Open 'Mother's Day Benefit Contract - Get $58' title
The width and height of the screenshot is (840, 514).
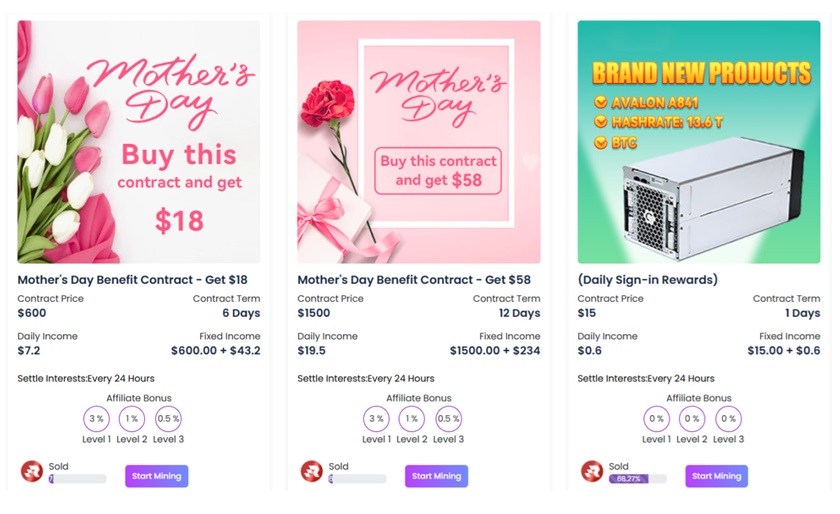coord(414,280)
